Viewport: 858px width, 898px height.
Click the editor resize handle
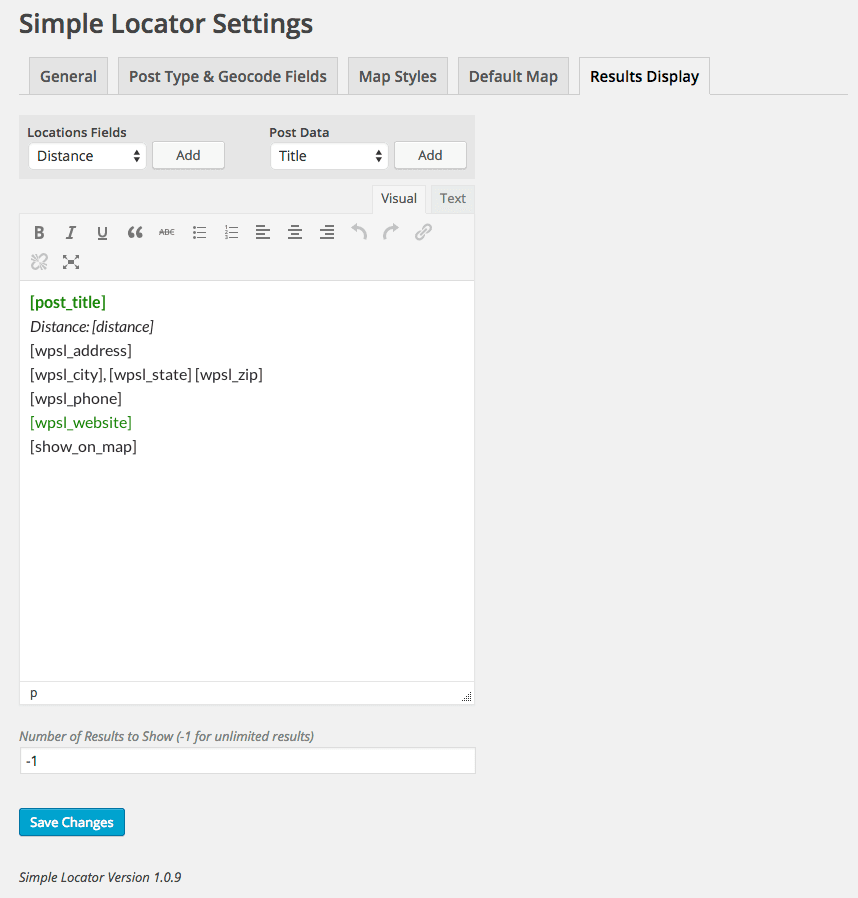click(x=467, y=697)
